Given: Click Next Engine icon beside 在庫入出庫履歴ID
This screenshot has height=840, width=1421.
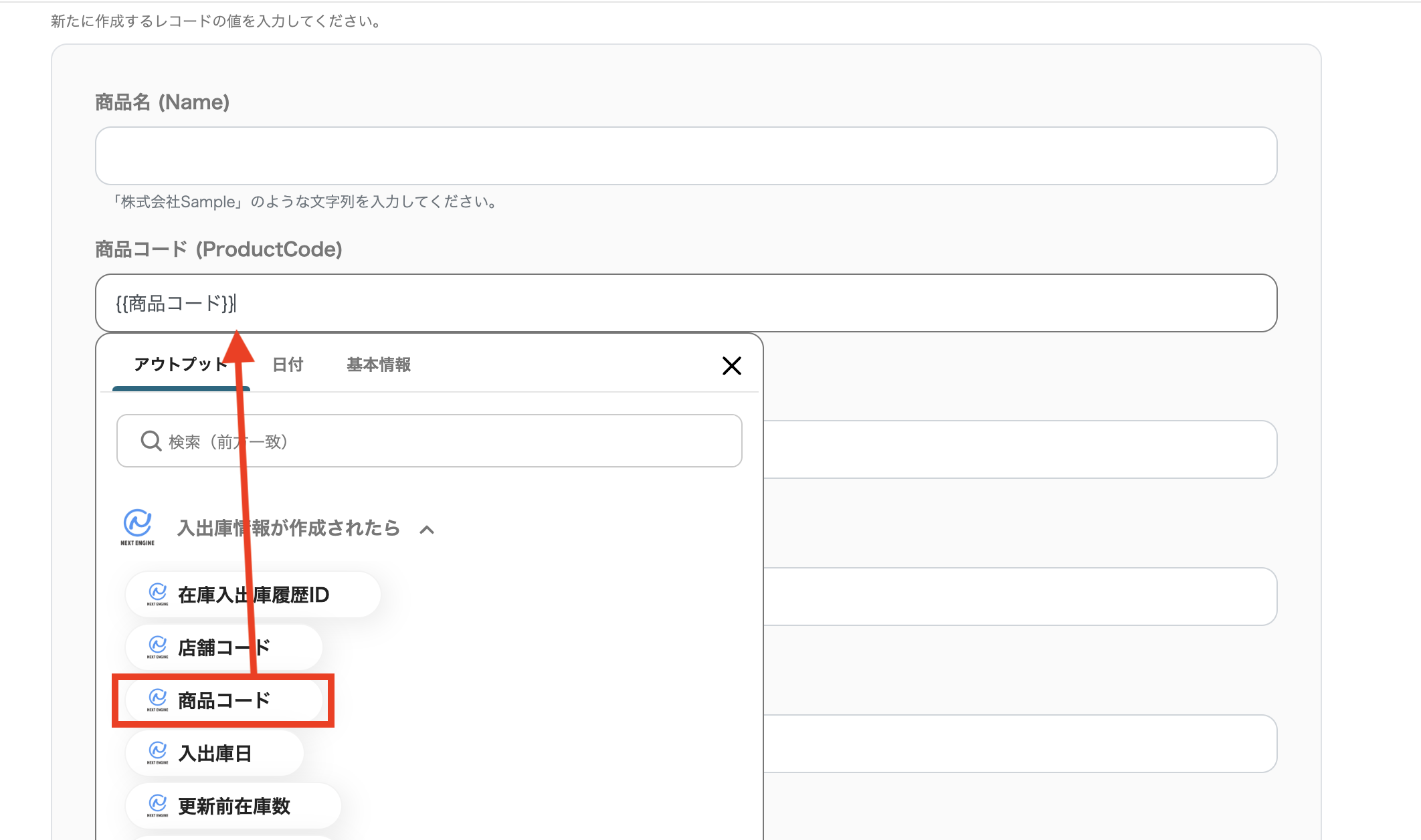Looking at the screenshot, I should pyautogui.click(x=158, y=594).
